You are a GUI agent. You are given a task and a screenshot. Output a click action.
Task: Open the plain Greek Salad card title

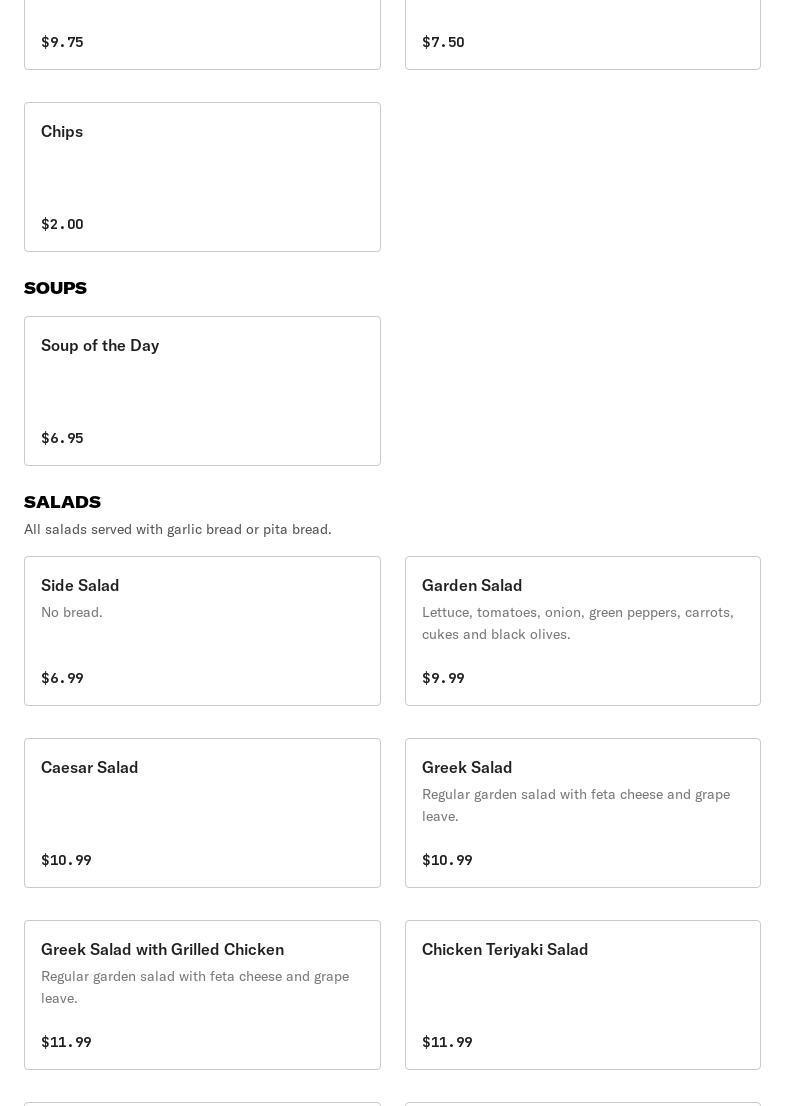point(467,767)
